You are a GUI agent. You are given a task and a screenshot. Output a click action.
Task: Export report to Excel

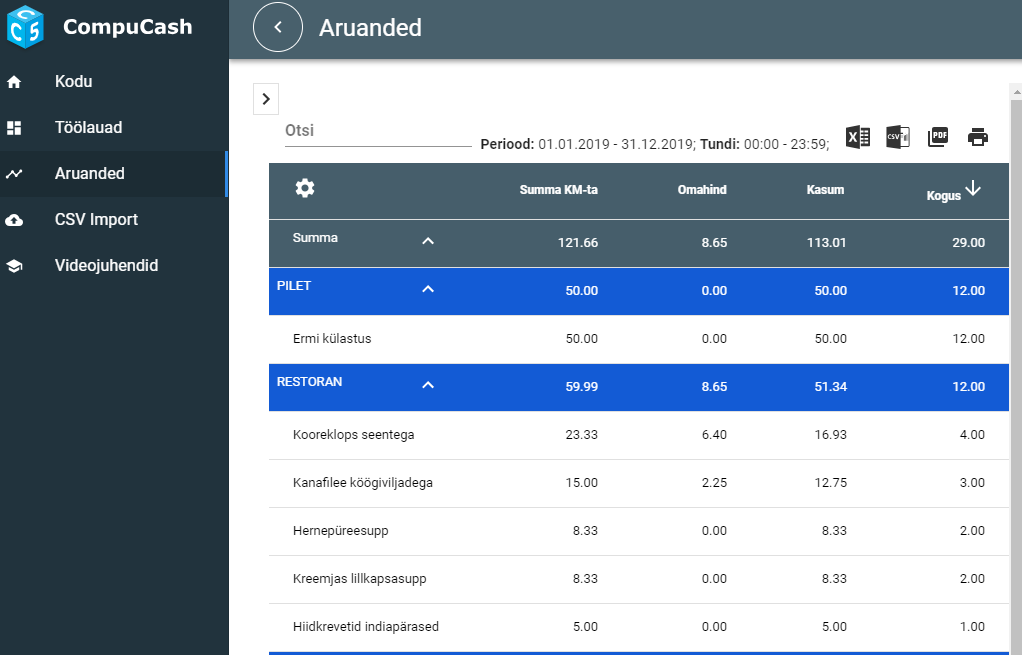click(x=858, y=138)
